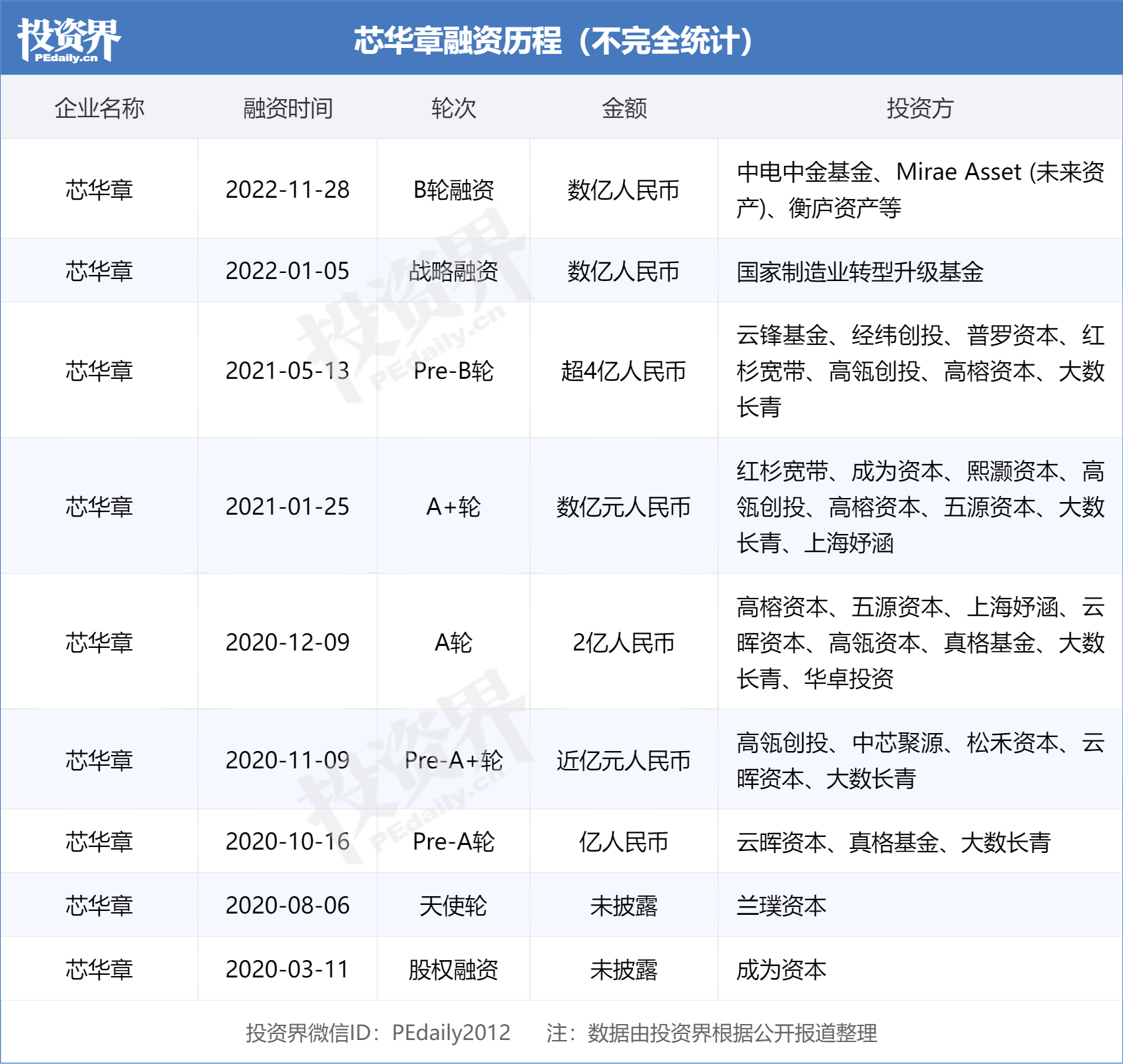Image resolution: width=1123 pixels, height=1064 pixels.
Task: Click the amount 2亿人民币
Action: 624,643
